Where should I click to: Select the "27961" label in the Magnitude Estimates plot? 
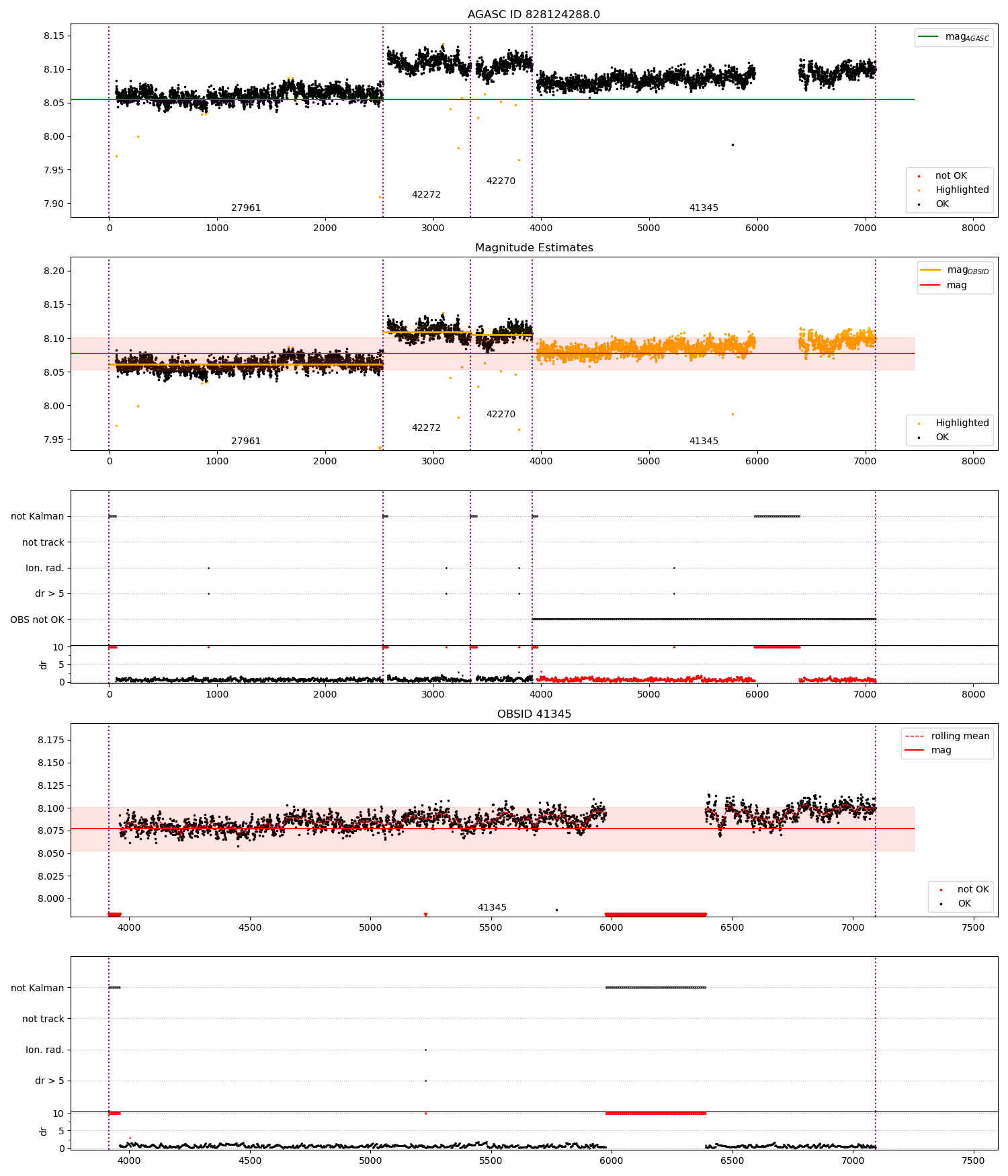tap(246, 442)
